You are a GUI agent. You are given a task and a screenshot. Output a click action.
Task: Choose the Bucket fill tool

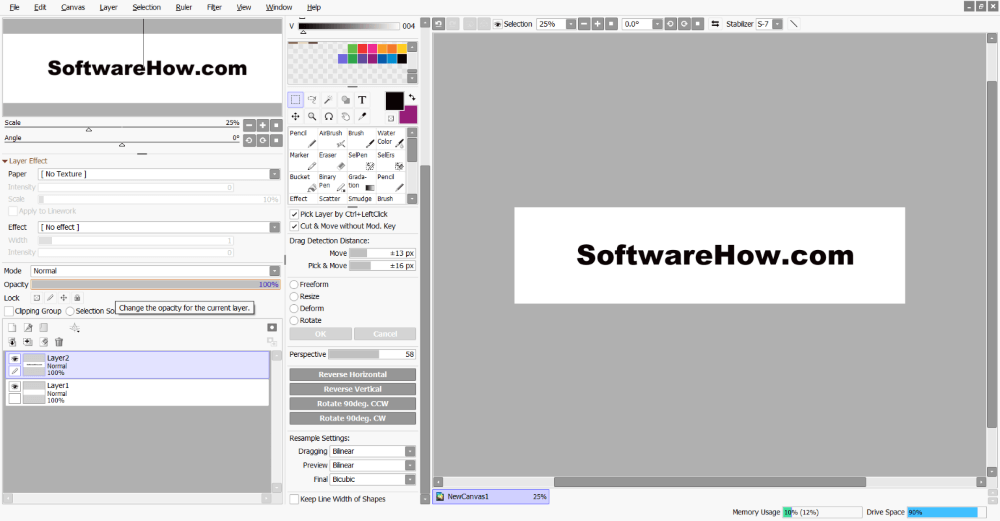303,182
